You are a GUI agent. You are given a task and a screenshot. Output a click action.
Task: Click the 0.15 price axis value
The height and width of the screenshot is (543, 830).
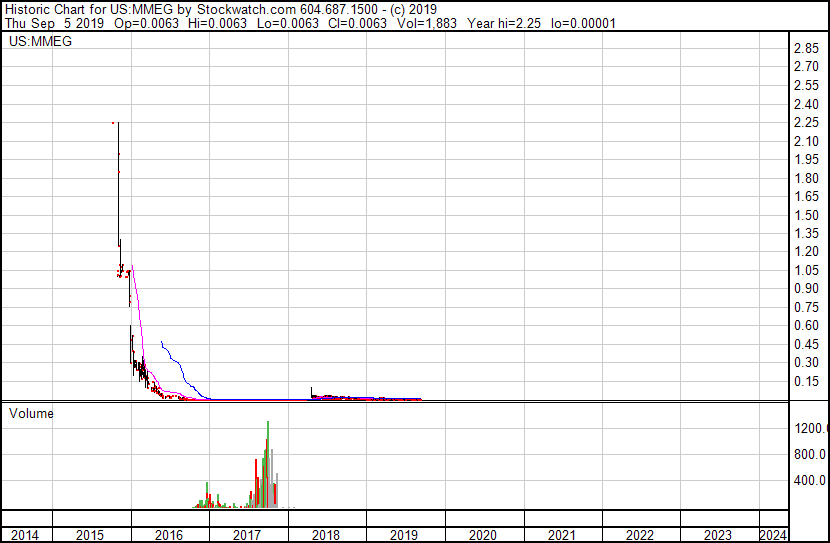807,381
